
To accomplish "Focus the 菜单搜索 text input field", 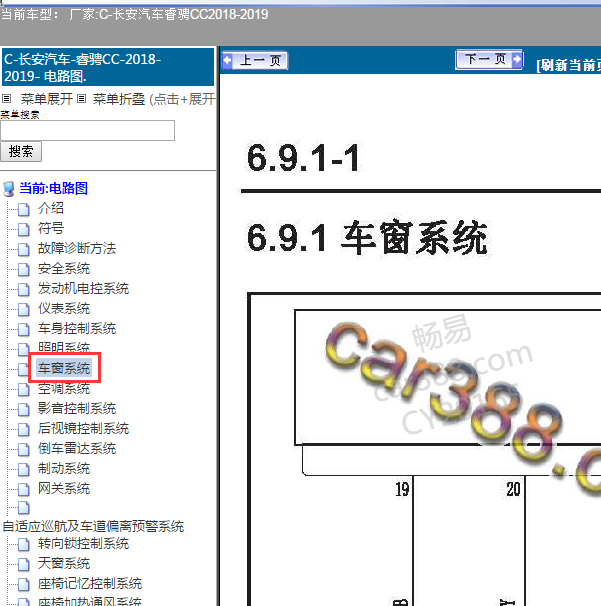I will 88,131.
